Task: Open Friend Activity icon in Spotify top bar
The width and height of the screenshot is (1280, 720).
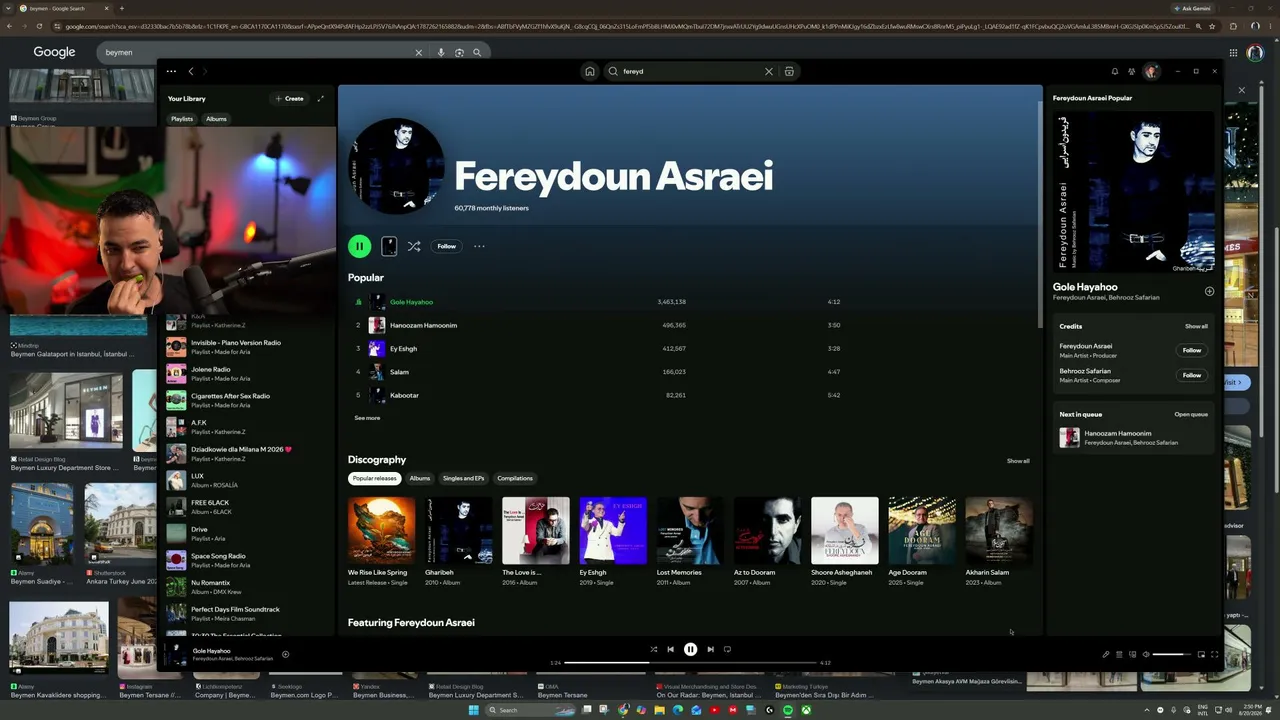Action: pyautogui.click(x=1132, y=71)
